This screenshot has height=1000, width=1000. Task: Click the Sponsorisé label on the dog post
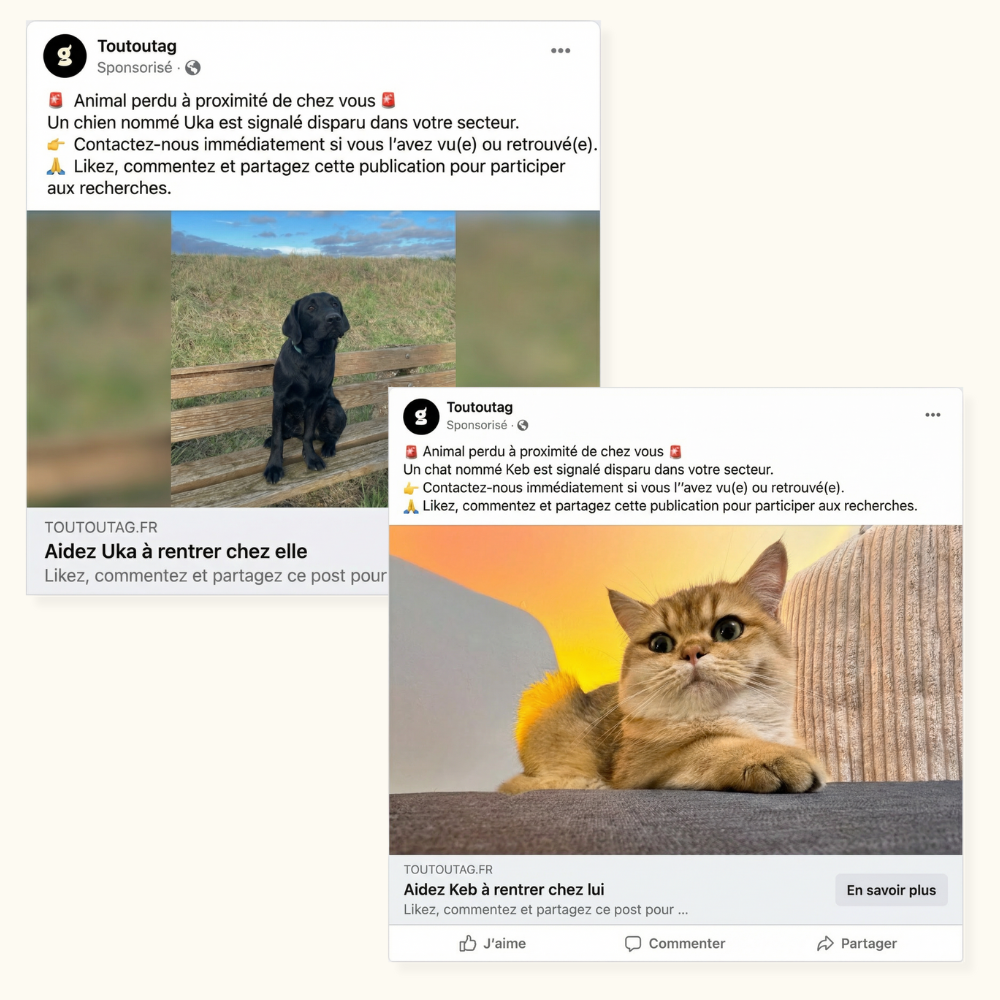[135, 68]
